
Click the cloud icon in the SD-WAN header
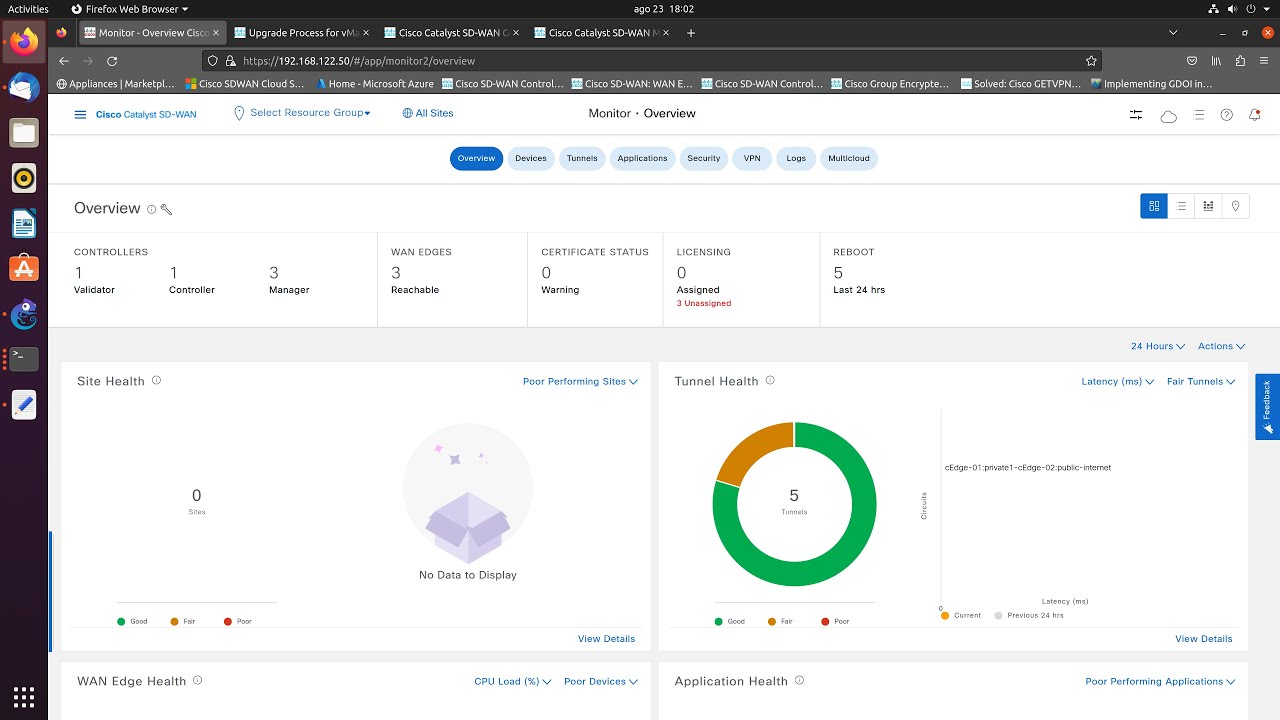point(1168,116)
